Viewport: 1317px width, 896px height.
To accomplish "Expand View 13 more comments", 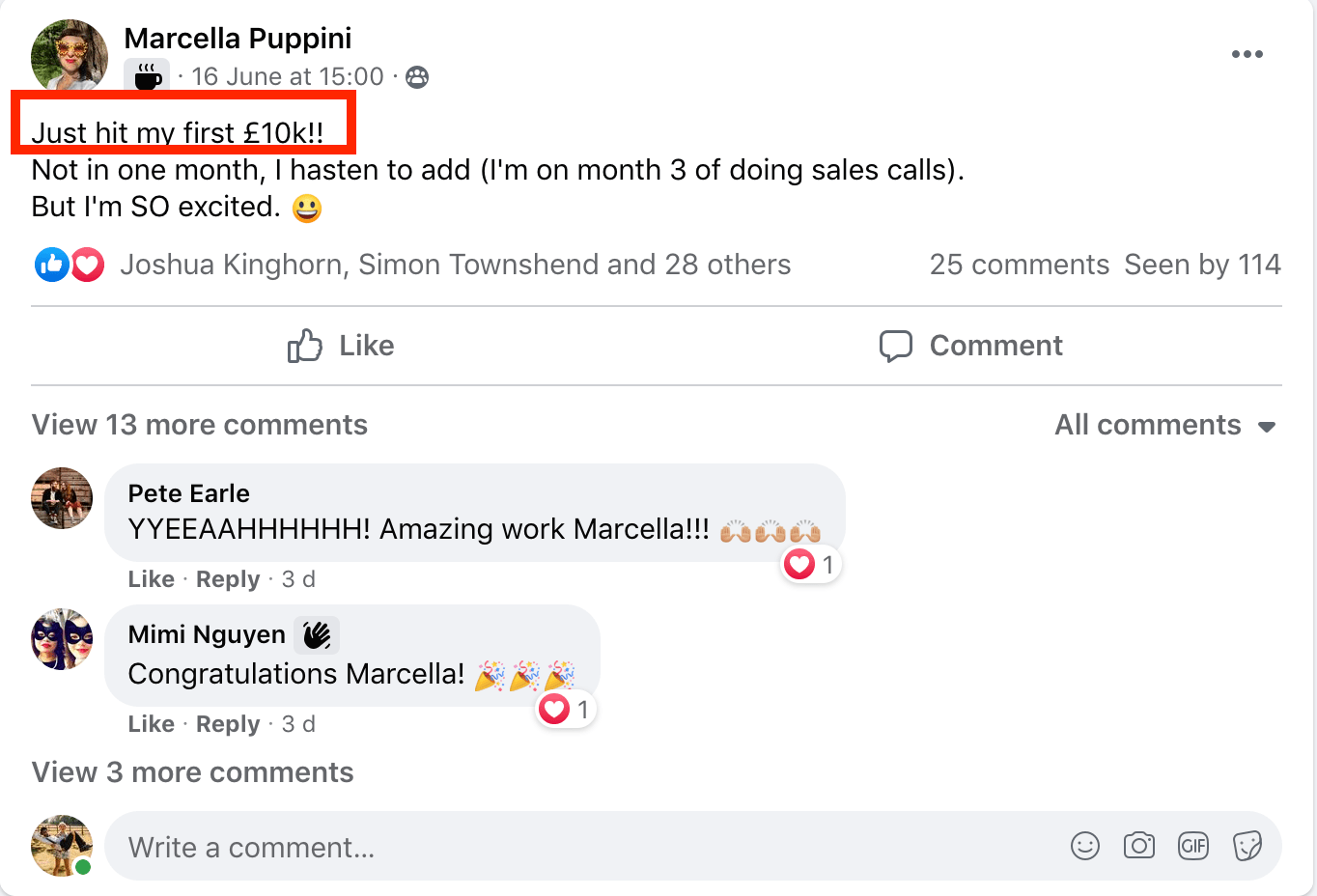I will tap(200, 425).
